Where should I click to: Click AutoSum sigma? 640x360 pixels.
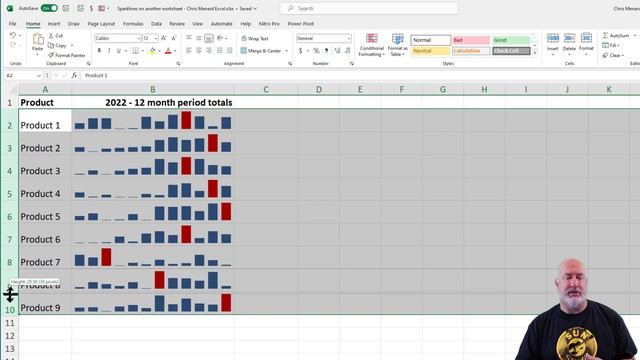tap(616, 36)
